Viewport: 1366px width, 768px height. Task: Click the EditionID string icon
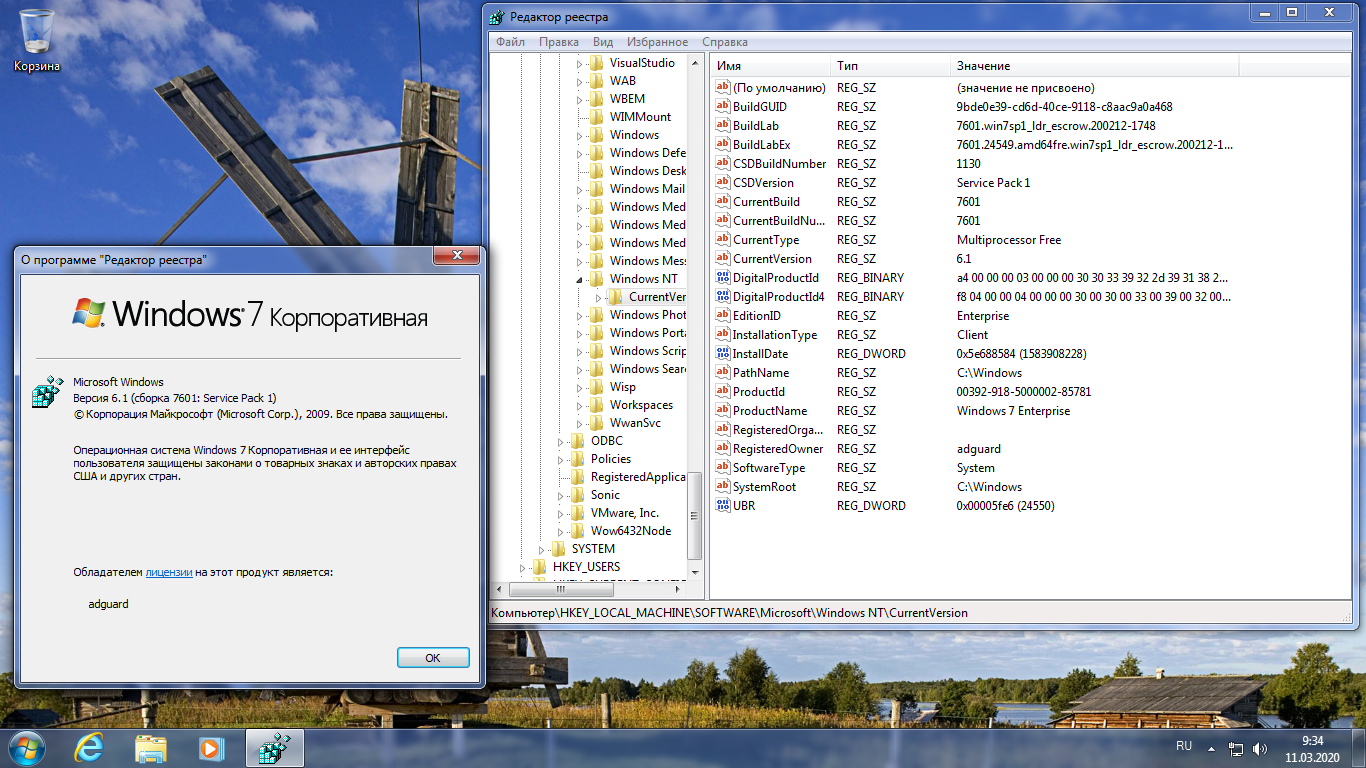click(x=724, y=316)
